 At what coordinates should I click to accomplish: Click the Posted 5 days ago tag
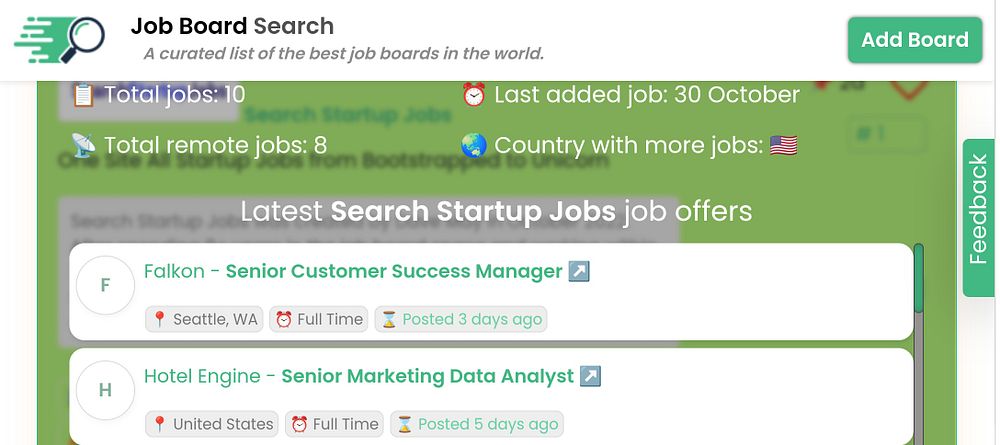(477, 425)
